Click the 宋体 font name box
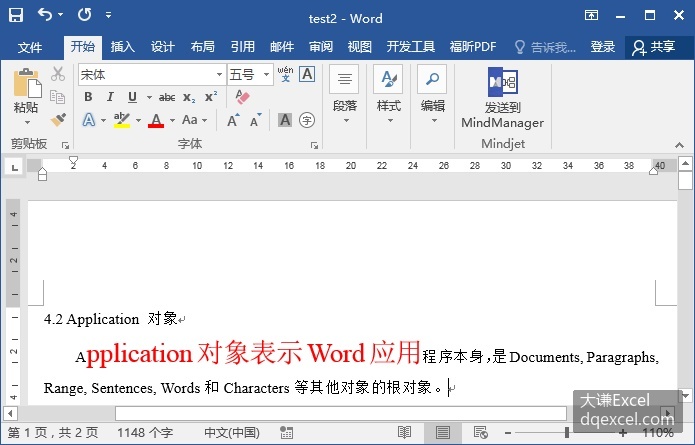Image resolution: width=695 pixels, height=445 pixels. tap(147, 74)
